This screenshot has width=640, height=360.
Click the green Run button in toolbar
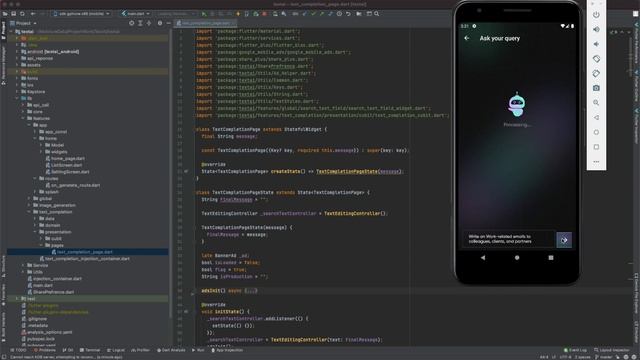(x=204, y=14)
